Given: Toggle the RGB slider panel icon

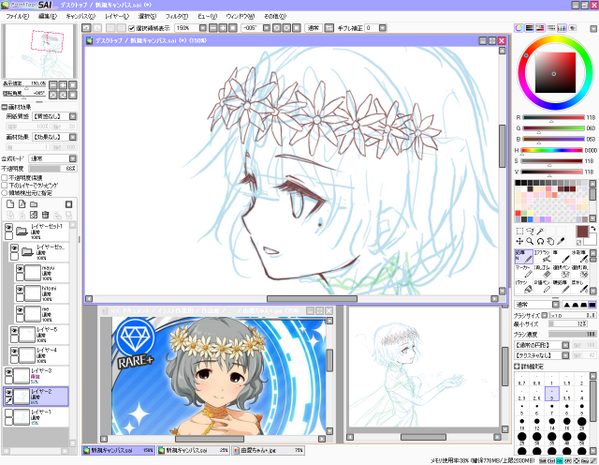Looking at the screenshot, I should point(529,28).
